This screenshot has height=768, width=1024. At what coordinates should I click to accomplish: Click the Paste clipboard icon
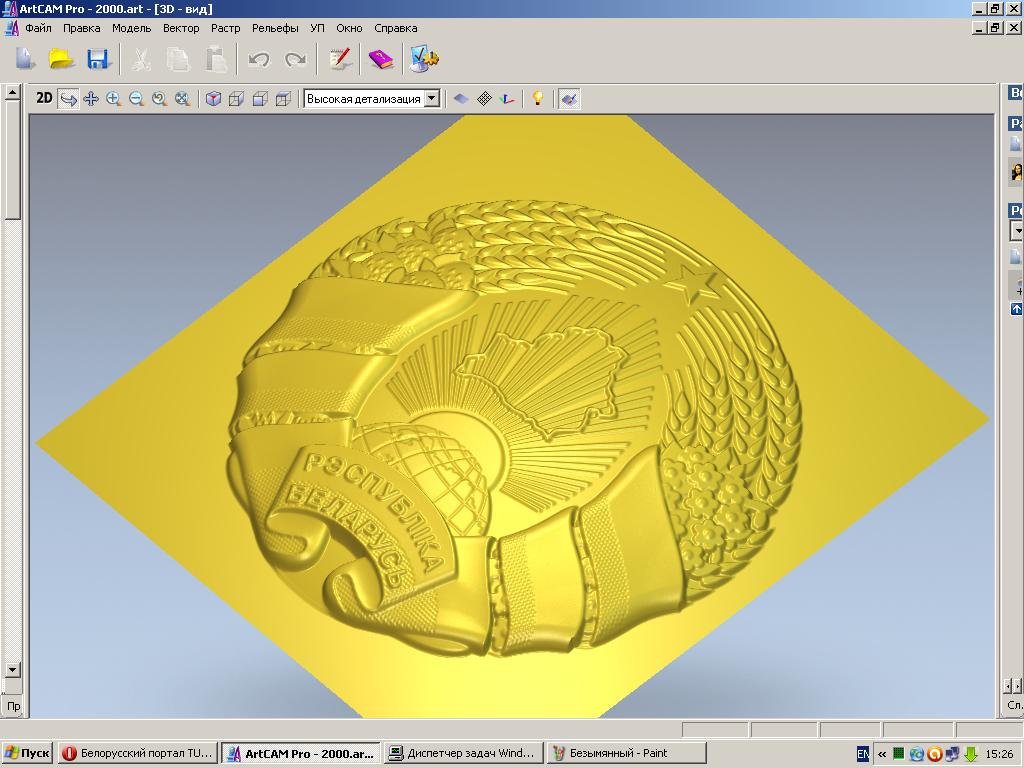216,59
